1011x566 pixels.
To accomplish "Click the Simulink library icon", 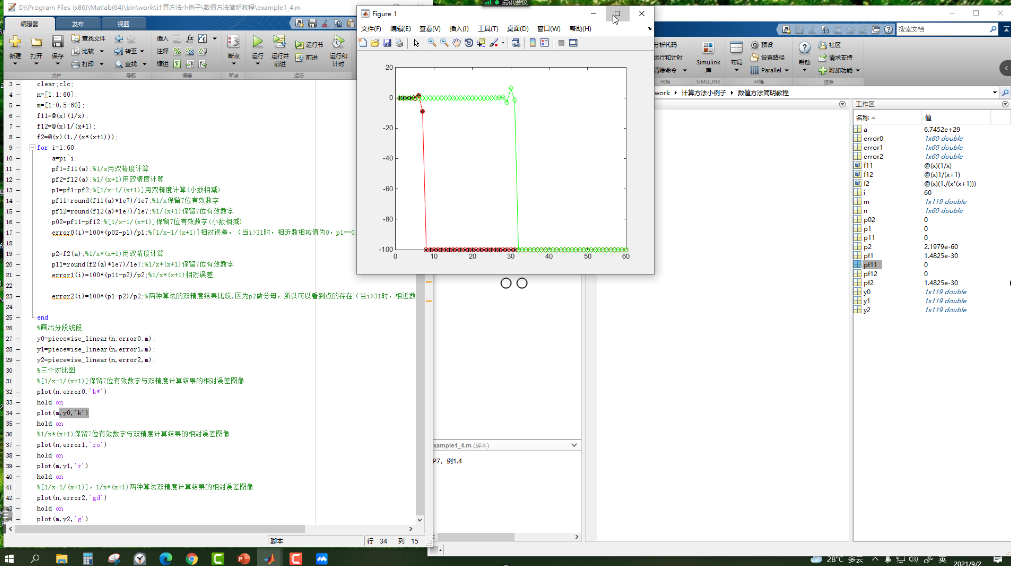I will click(x=708, y=48).
